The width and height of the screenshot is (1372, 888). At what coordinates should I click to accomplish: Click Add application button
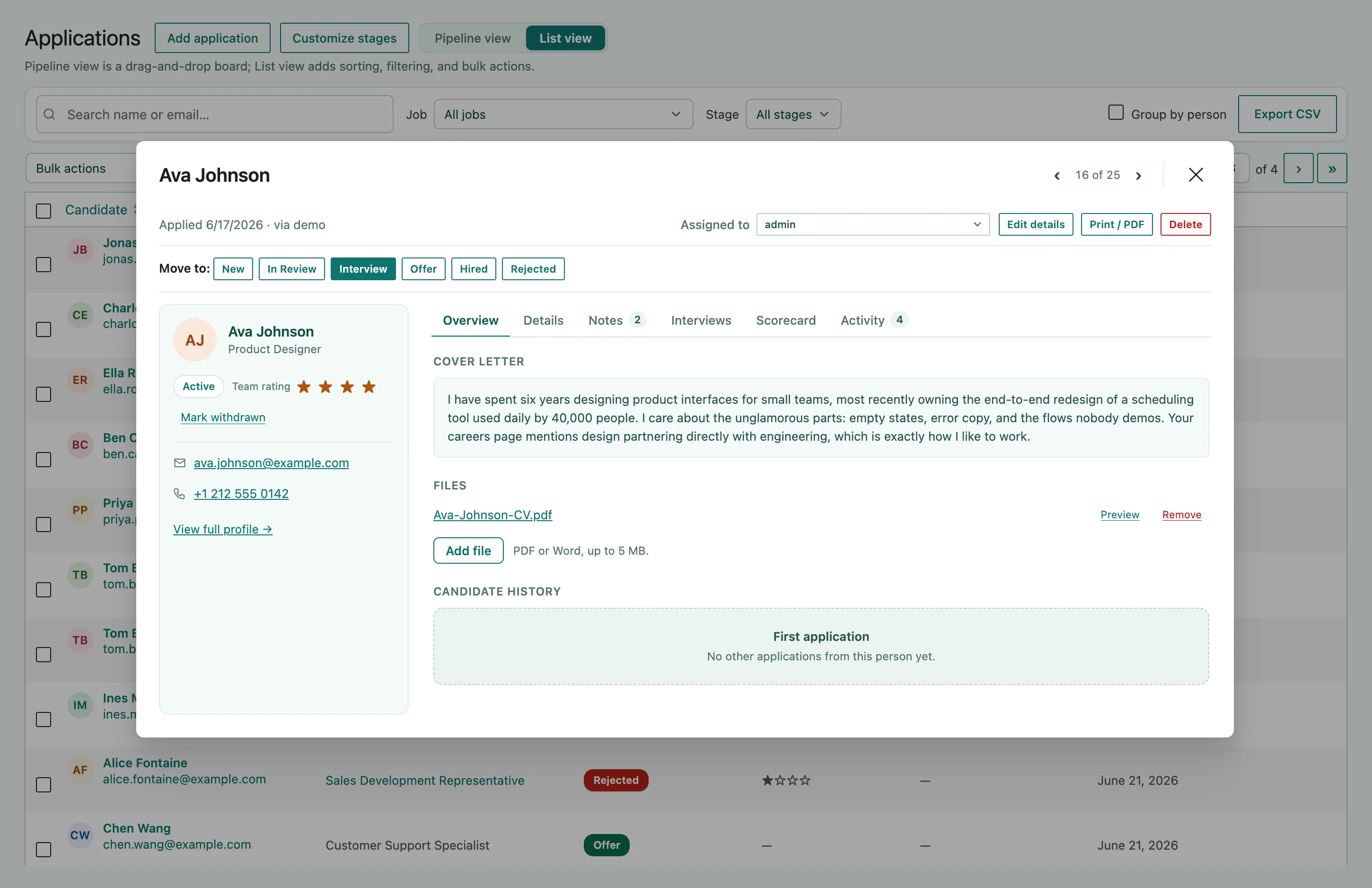click(212, 38)
